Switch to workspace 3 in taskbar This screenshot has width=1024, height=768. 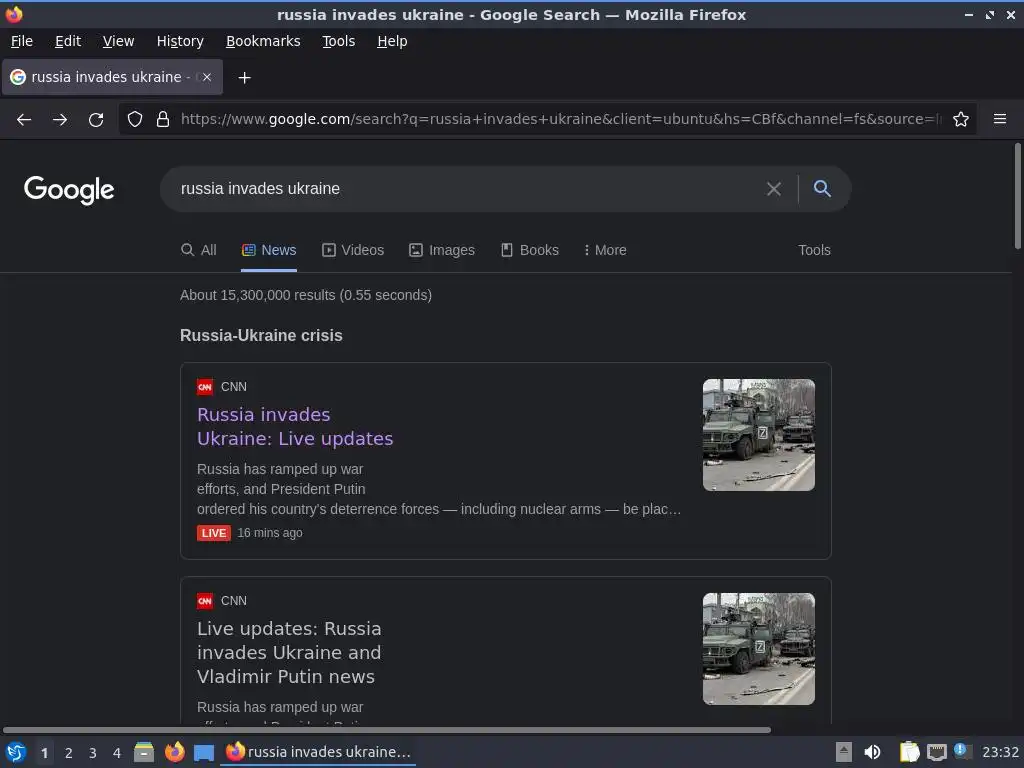point(93,753)
